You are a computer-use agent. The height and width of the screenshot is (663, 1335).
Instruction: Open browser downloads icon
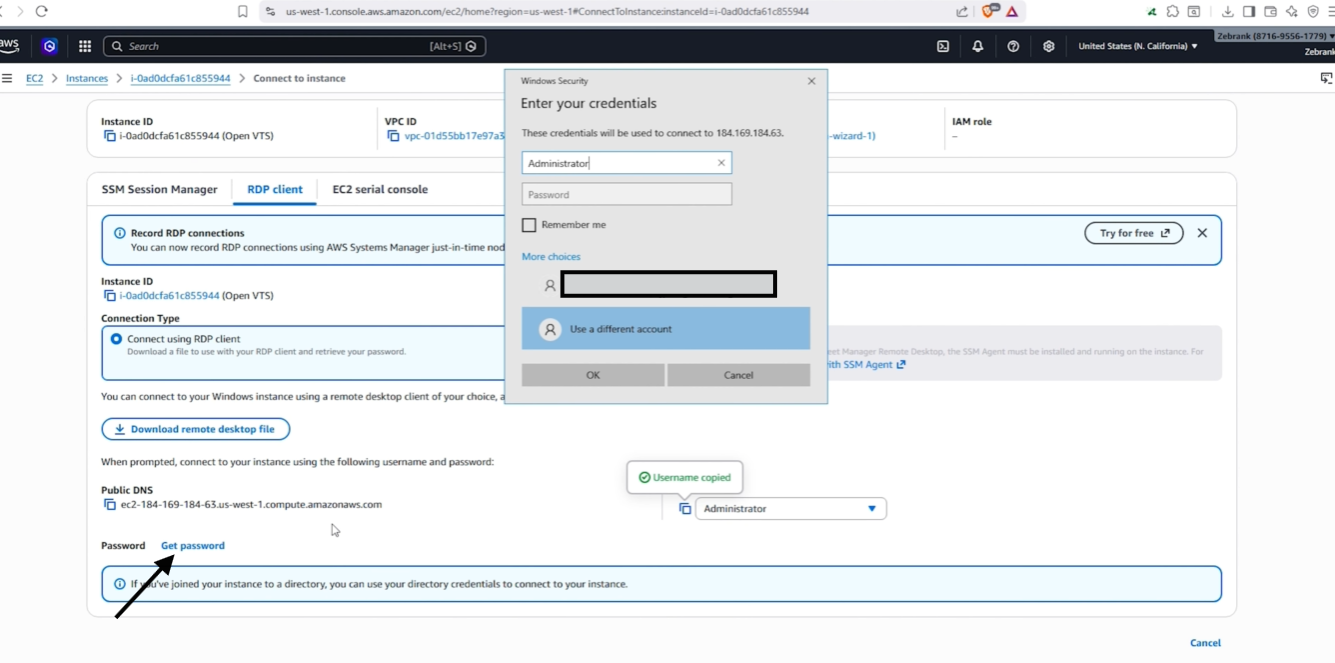[x=1228, y=12]
